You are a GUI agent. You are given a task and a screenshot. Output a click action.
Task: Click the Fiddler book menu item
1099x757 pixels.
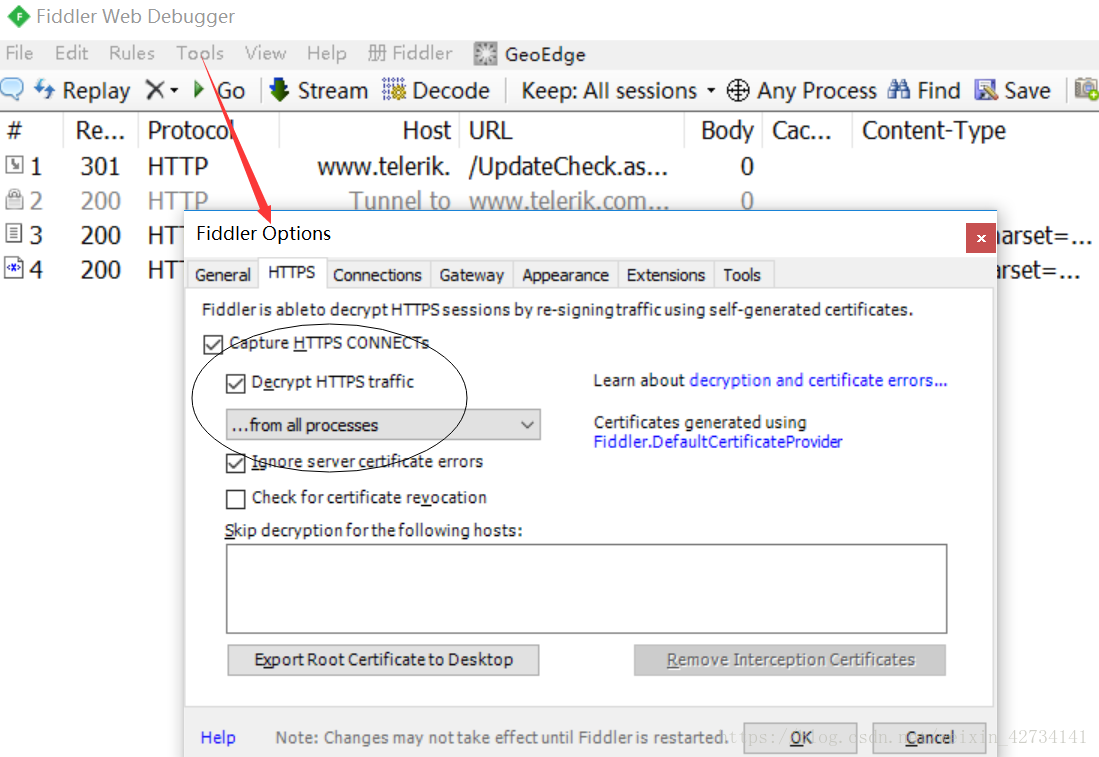pyautogui.click(x=410, y=53)
